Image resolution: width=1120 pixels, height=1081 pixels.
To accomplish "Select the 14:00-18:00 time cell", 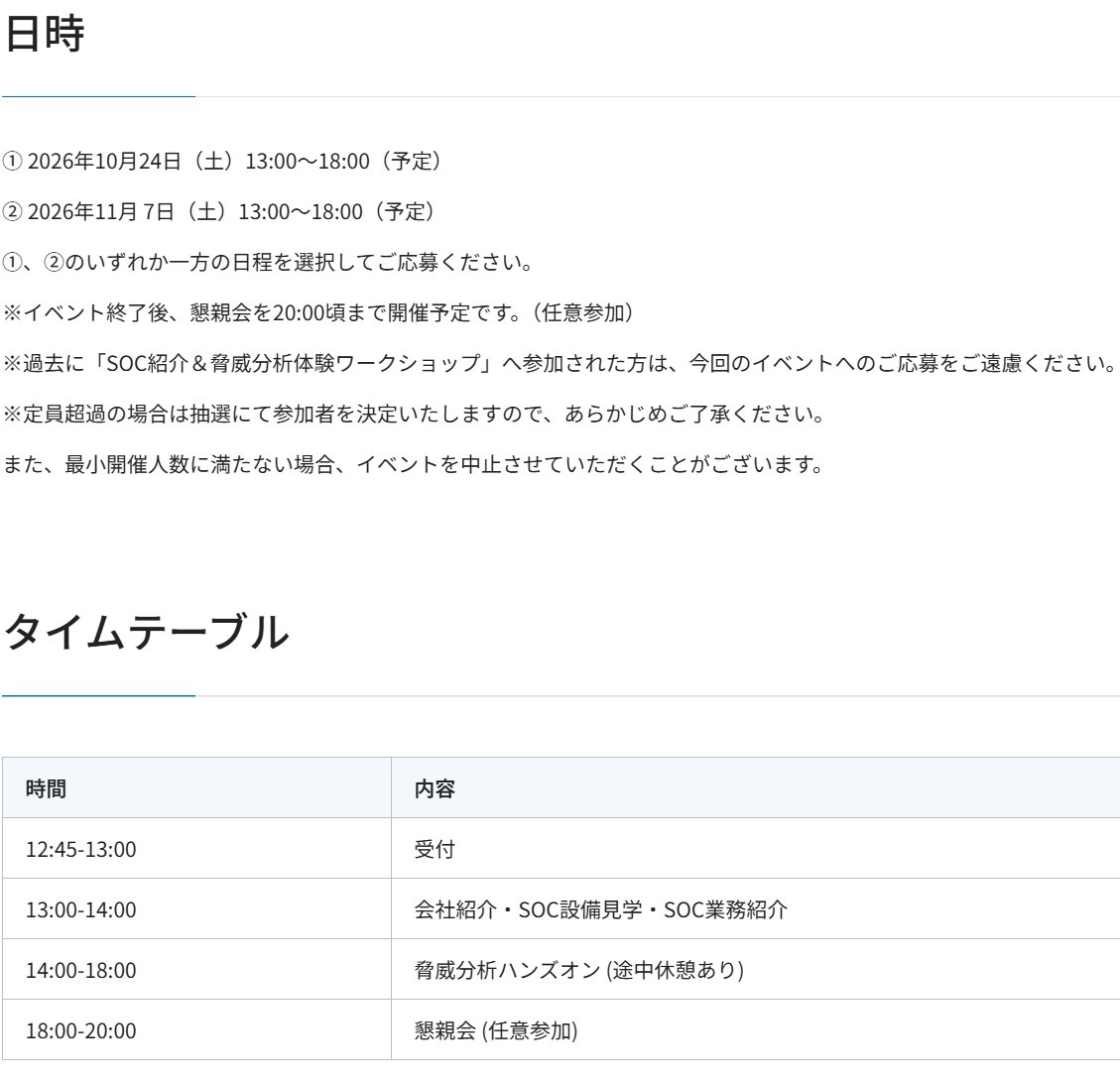I will (x=196, y=970).
